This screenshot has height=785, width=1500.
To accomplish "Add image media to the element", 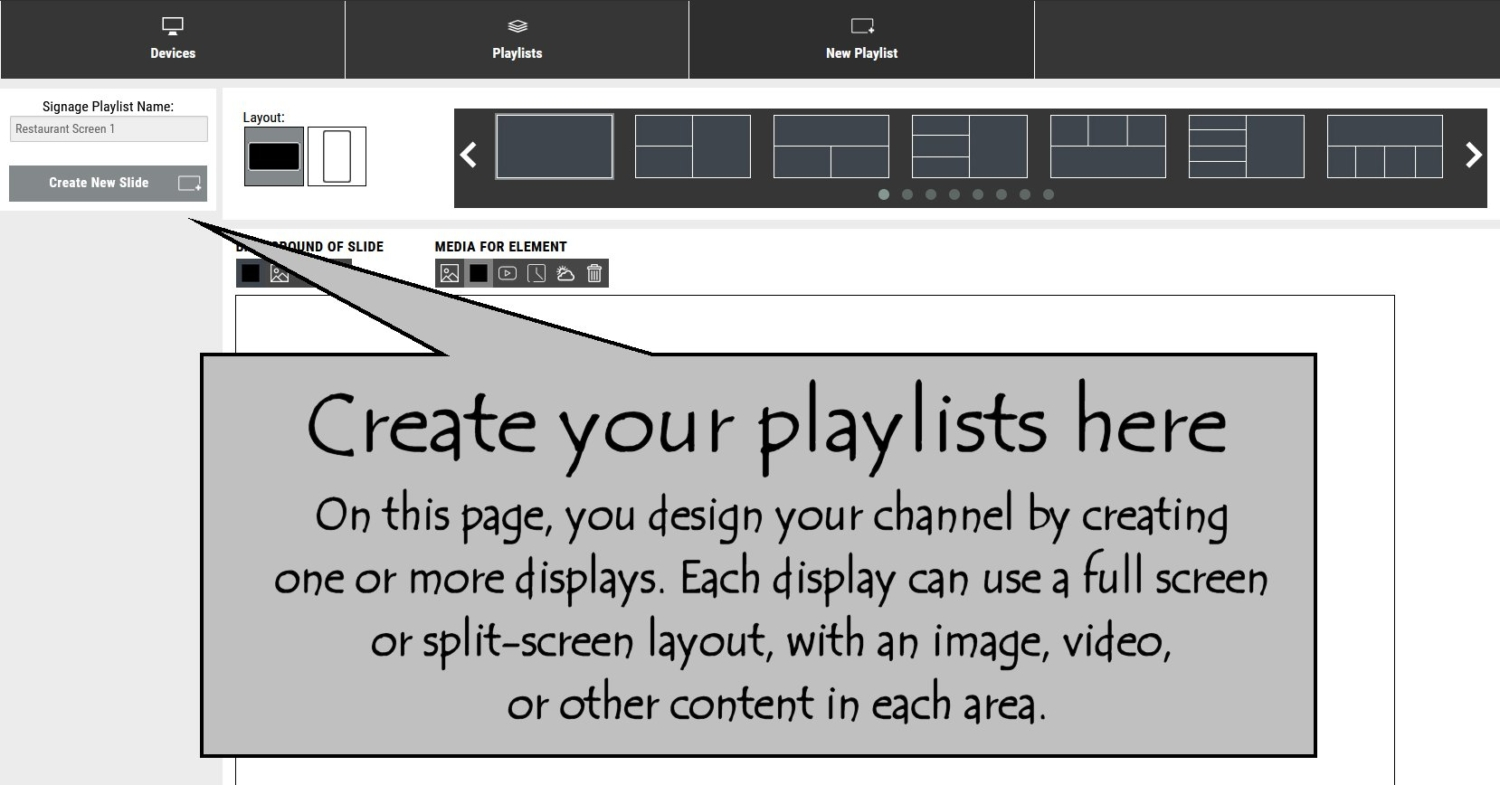I will coord(450,273).
